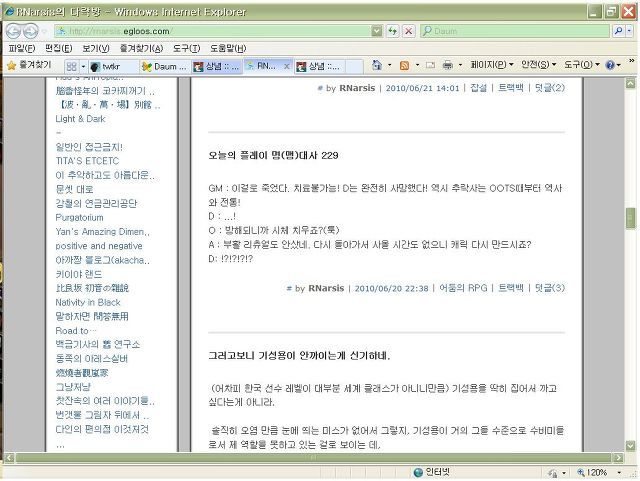Open the 파일(F) menu

[x=22, y=48]
